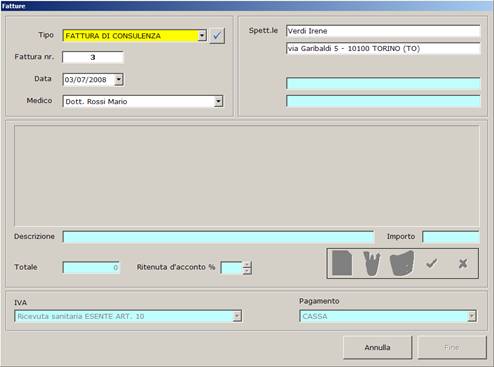Screen dimensions: 494x367
Task: Click the Annulla button
Action: (377, 347)
